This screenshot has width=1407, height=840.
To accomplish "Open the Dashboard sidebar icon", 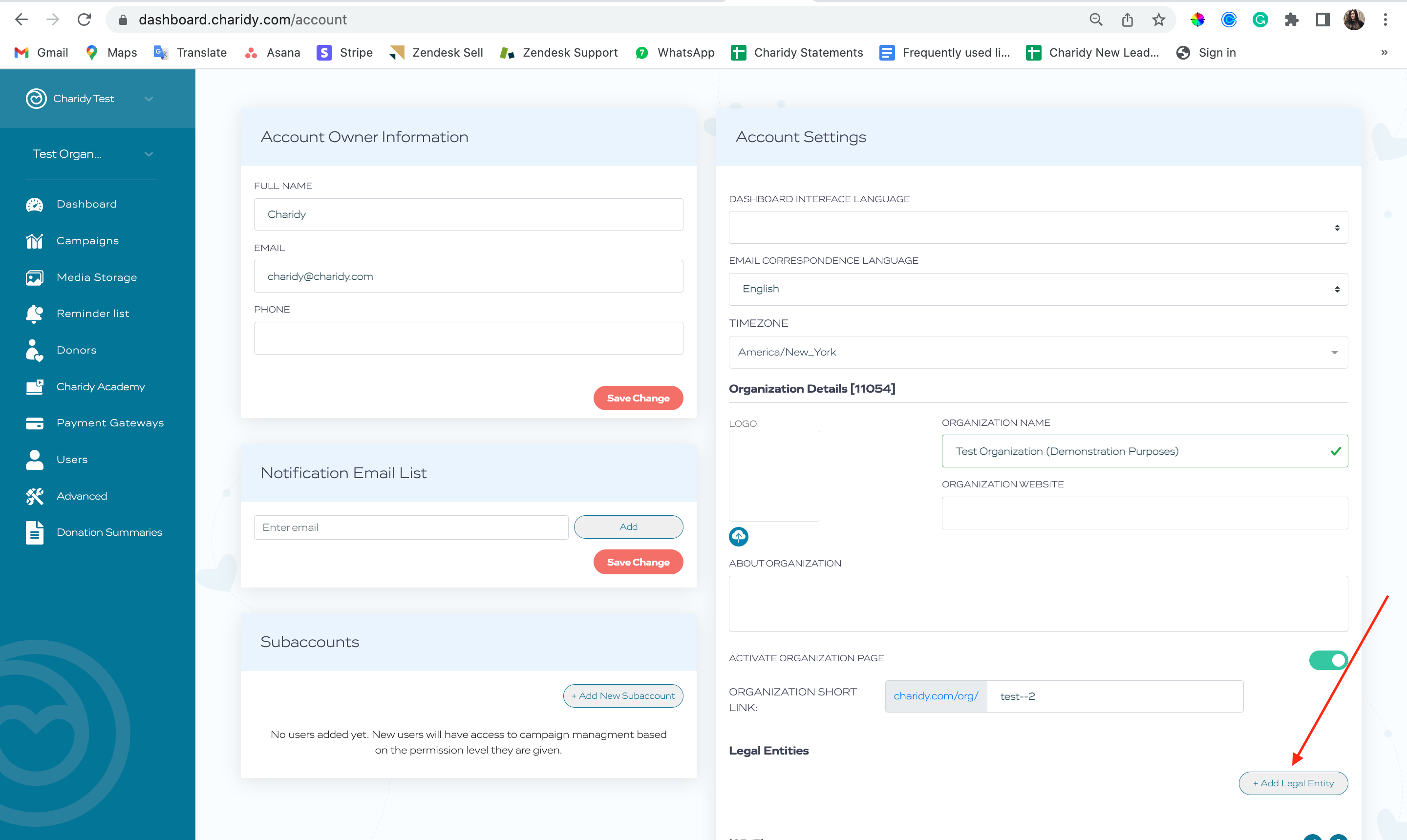I will (35, 204).
